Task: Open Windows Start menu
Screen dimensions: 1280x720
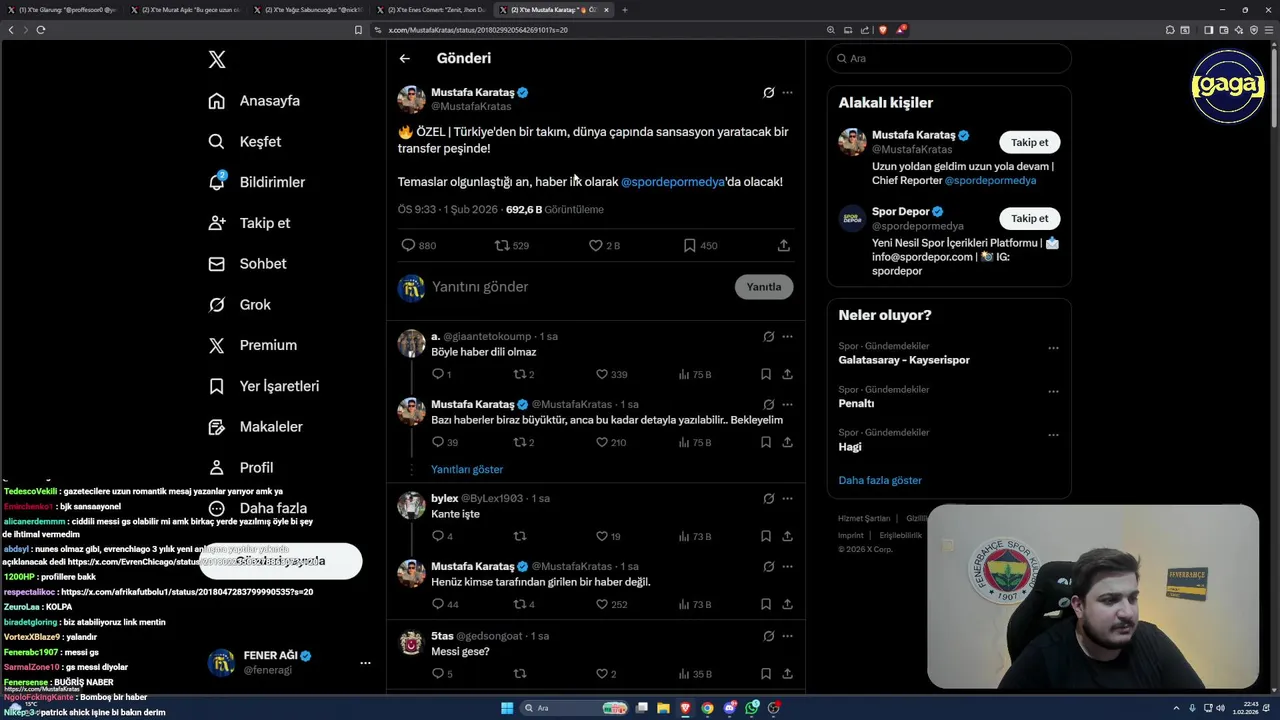Action: point(507,708)
